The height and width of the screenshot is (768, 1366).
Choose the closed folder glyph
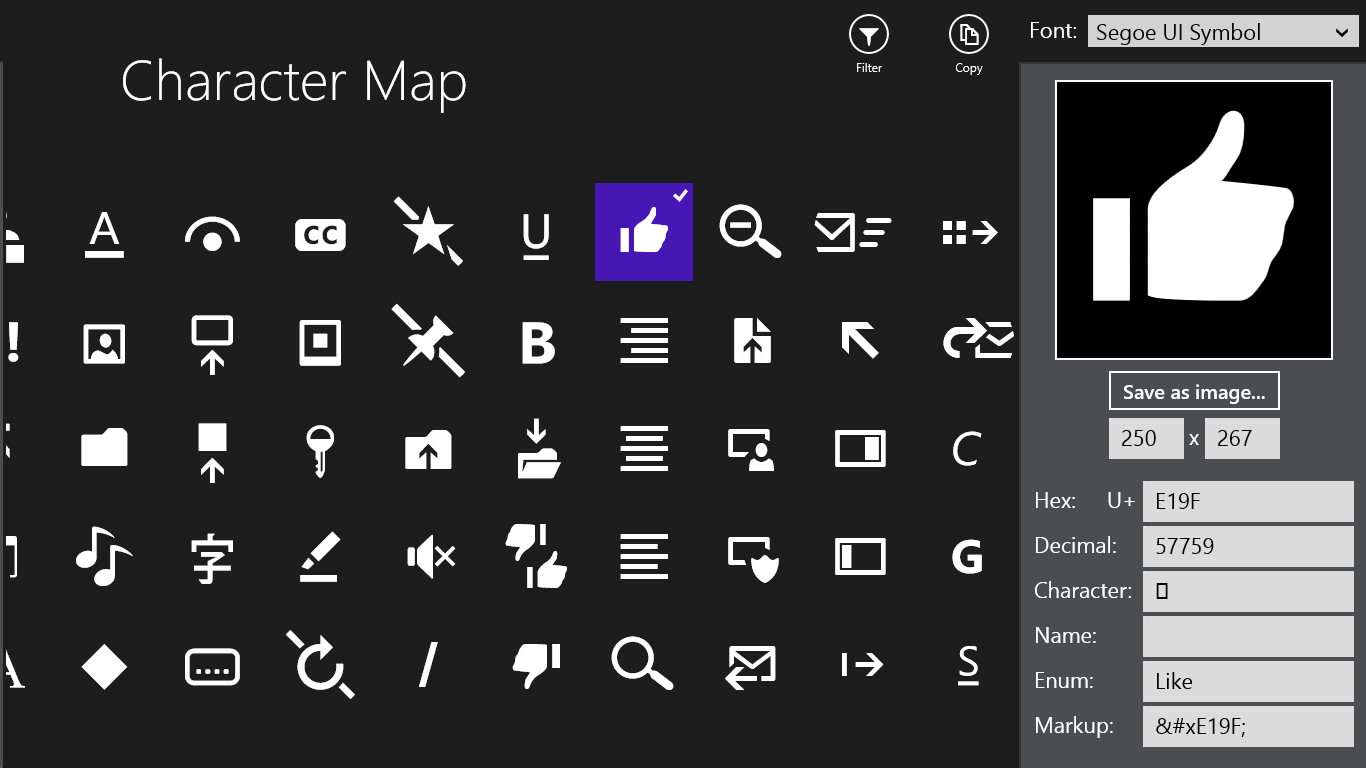coord(104,448)
